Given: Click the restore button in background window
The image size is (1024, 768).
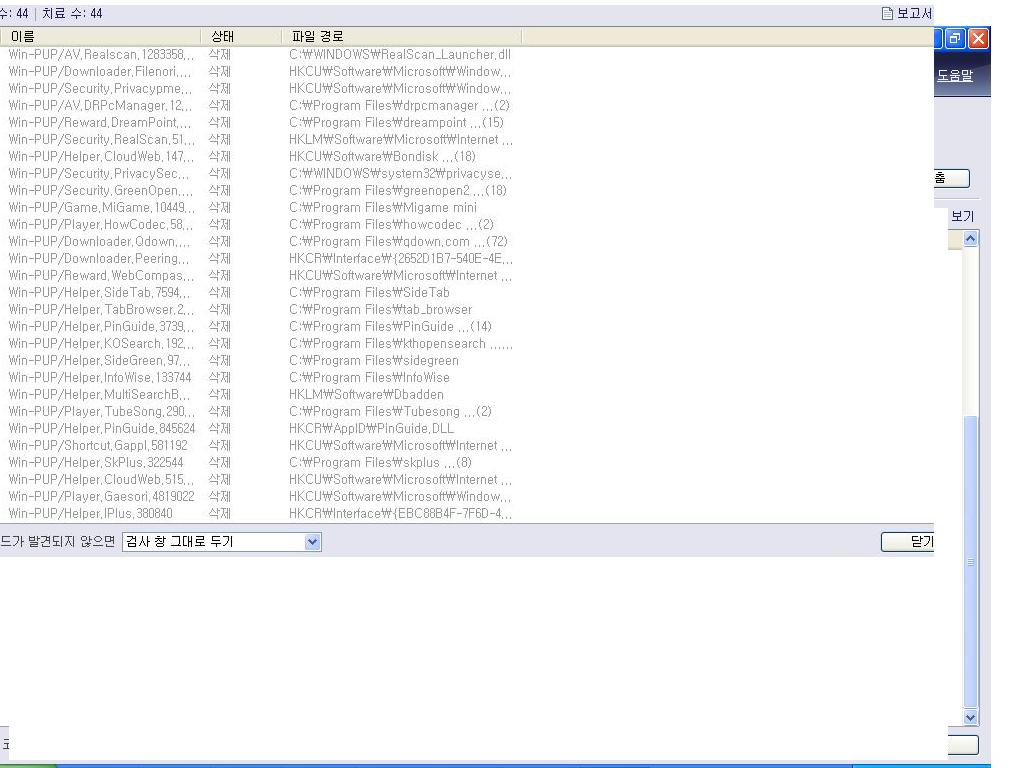Looking at the screenshot, I should click(x=954, y=39).
